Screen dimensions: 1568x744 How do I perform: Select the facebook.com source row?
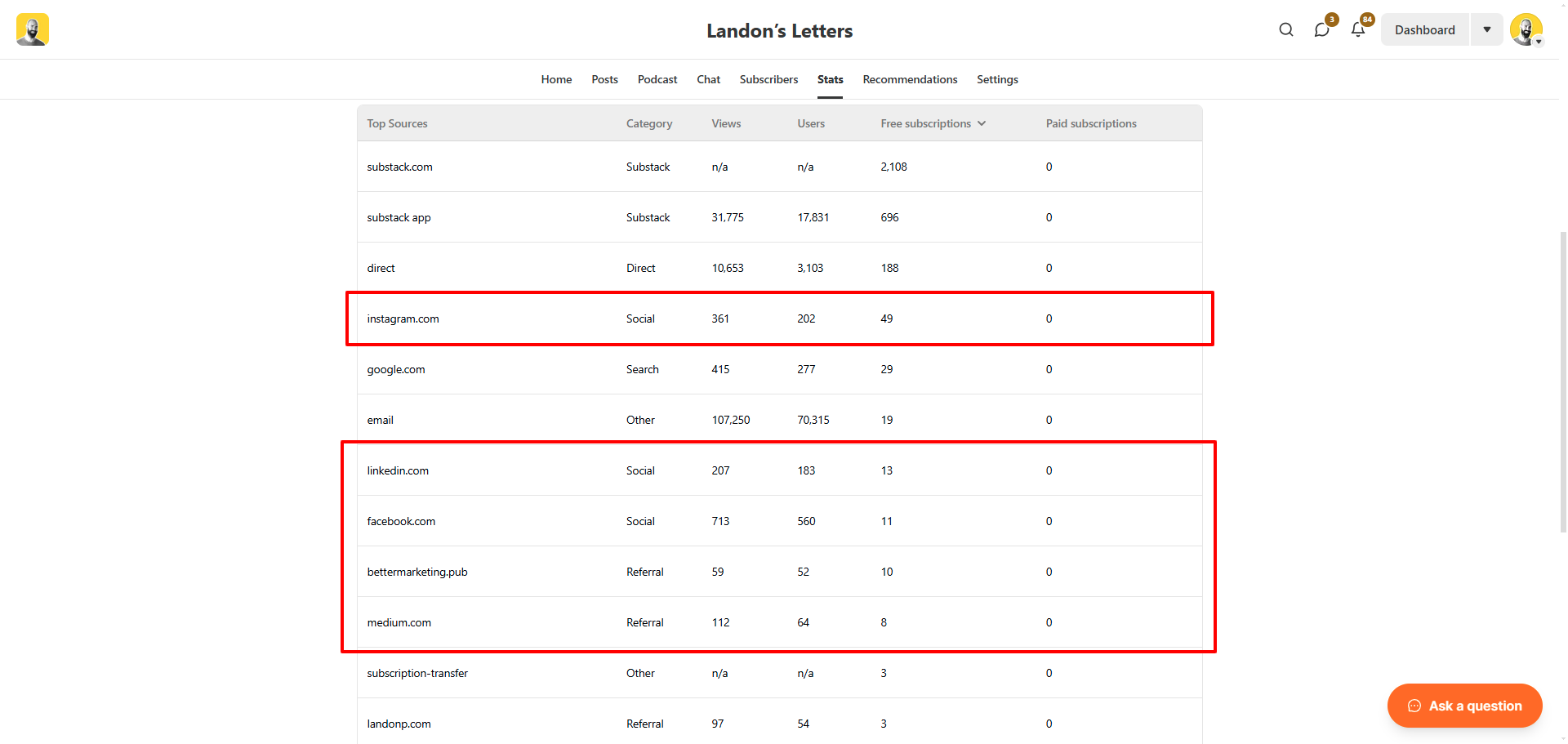pos(779,521)
